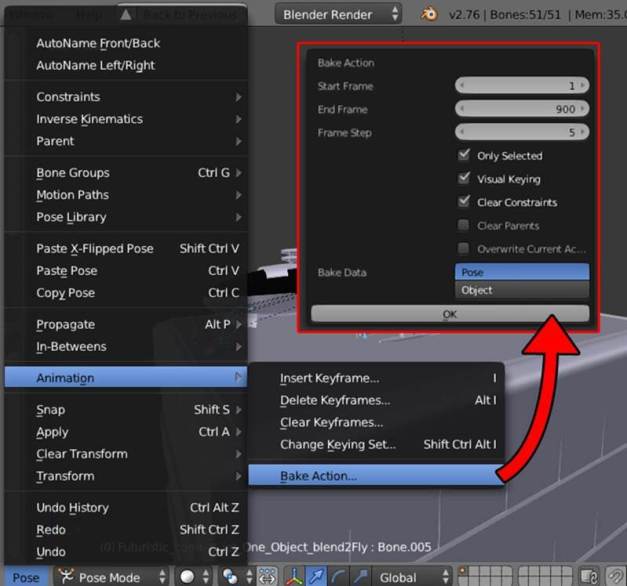Screen dimensions: 627x586
Task: Open the In-Betweens submenu
Action: coord(126,346)
